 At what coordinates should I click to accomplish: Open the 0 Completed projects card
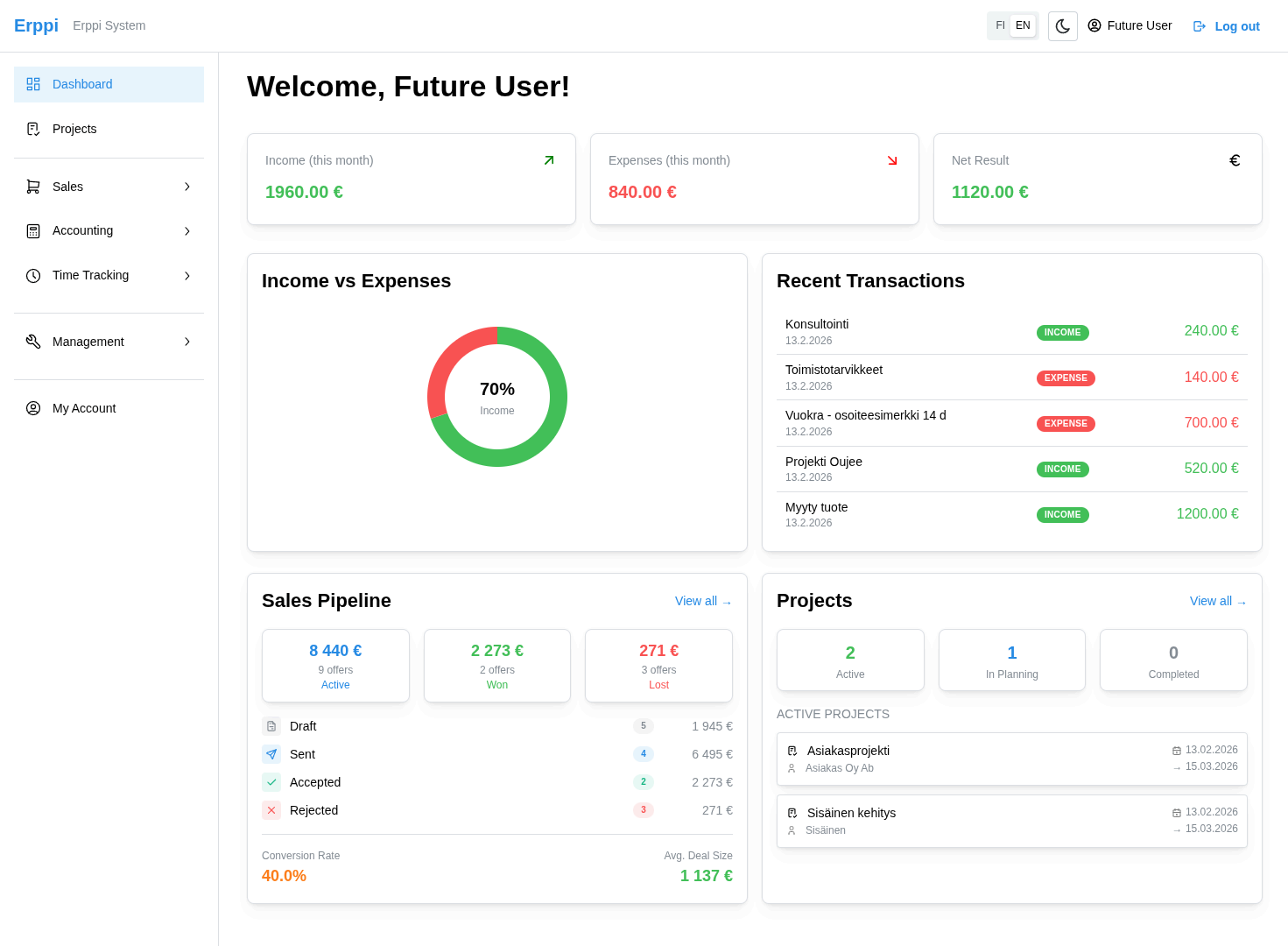(x=1173, y=660)
